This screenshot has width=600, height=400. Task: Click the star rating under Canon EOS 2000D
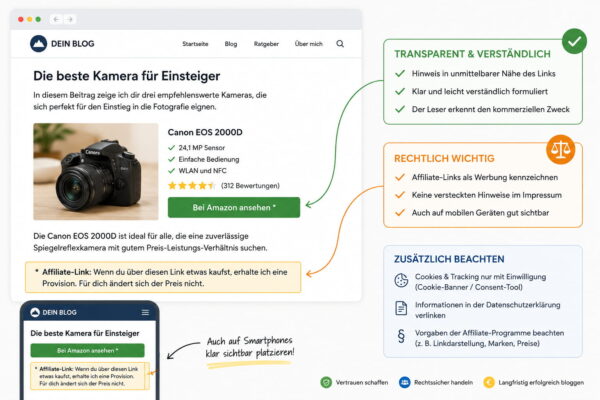click(192, 186)
